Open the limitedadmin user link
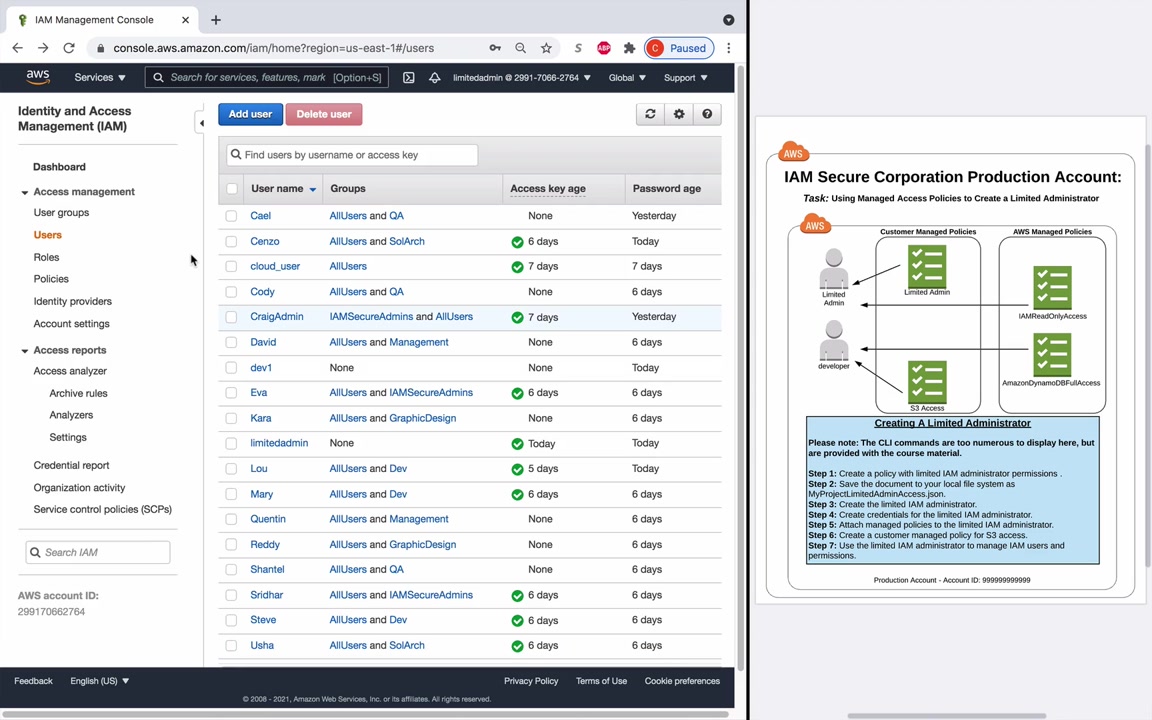 click(x=279, y=443)
